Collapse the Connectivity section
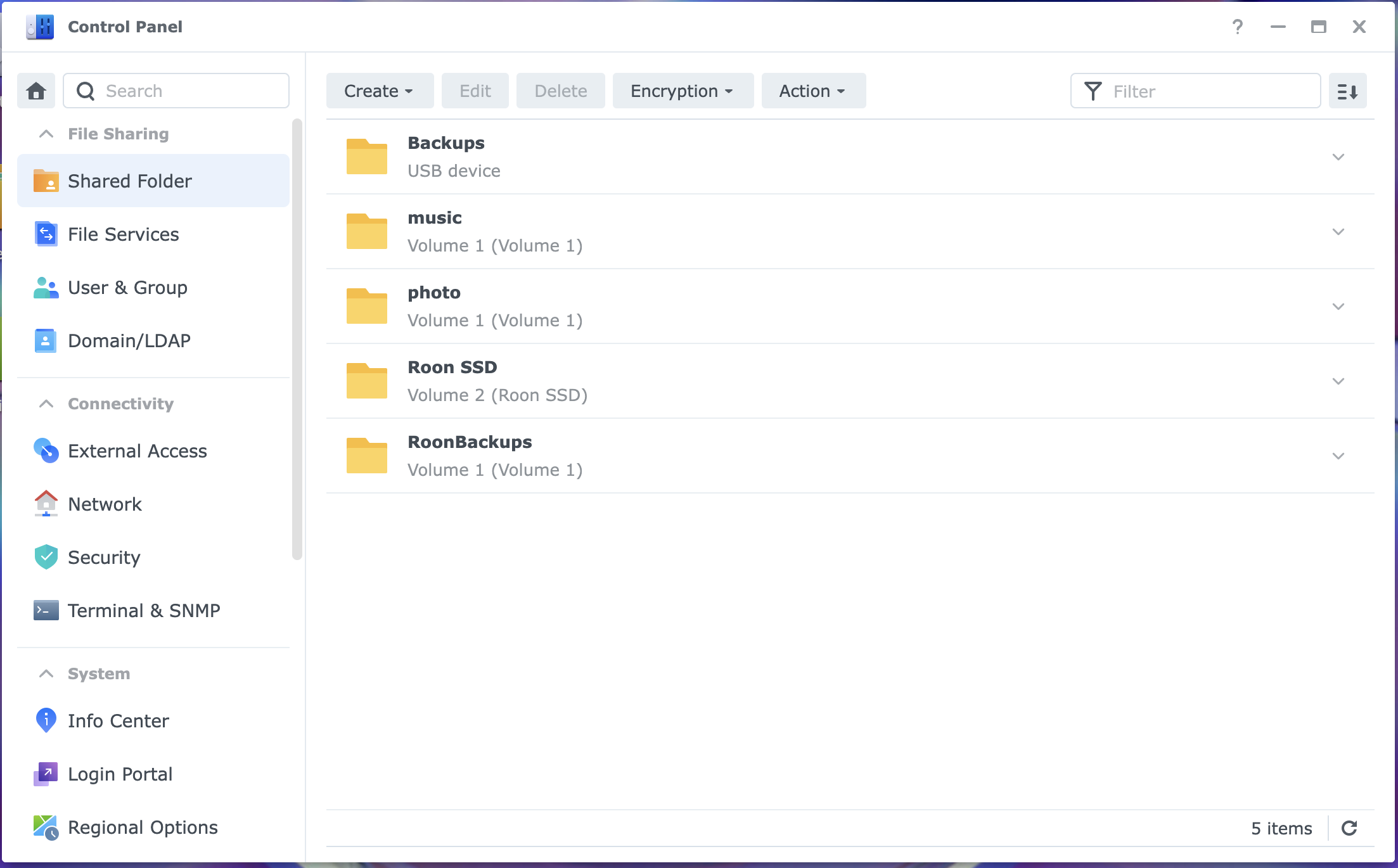This screenshot has height=868, width=1398. point(46,404)
